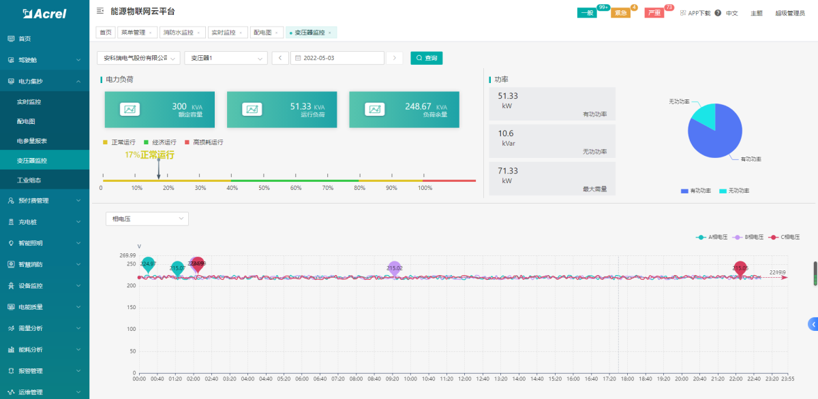Click the 额定容量 300 KVA card icon

[x=130, y=110]
